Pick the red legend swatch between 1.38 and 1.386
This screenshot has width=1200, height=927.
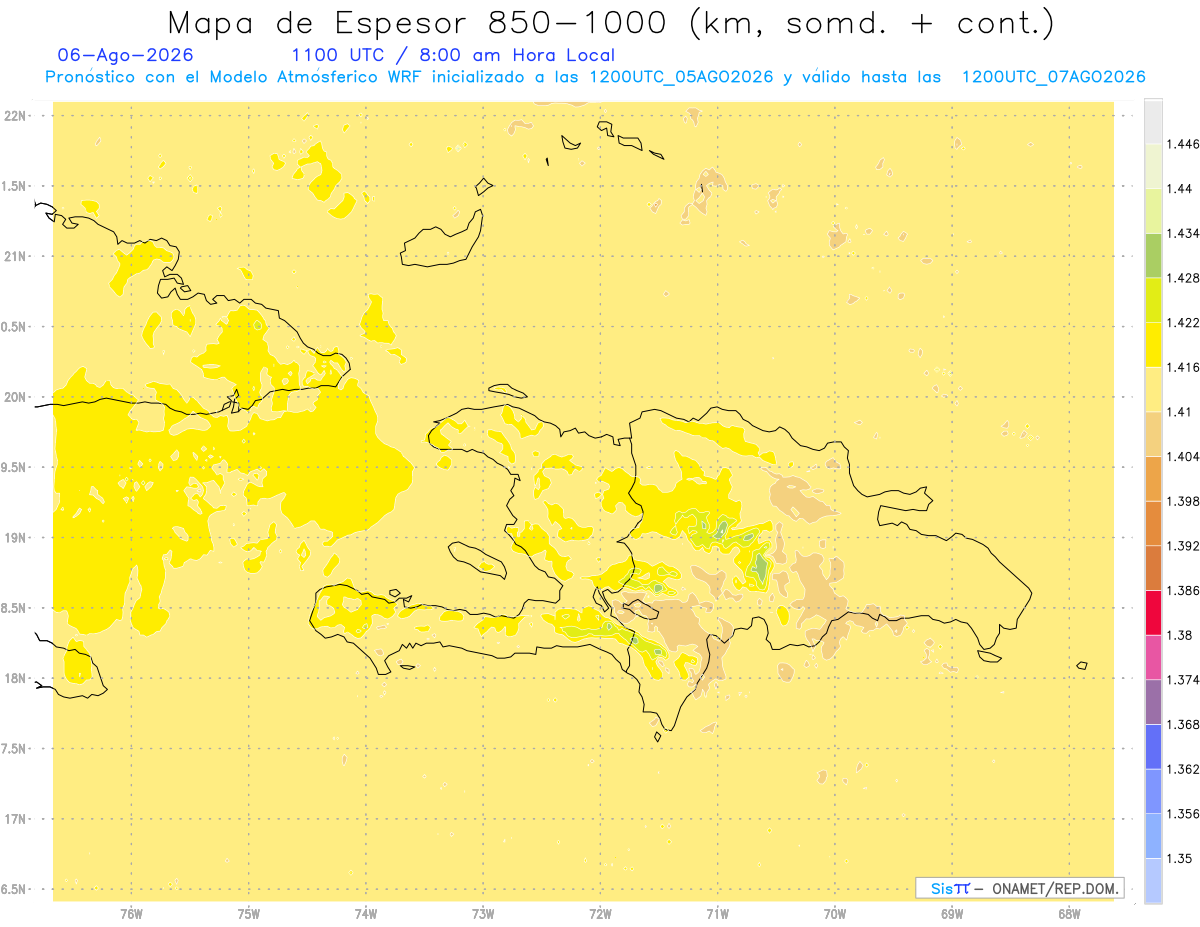[x=1153, y=613]
